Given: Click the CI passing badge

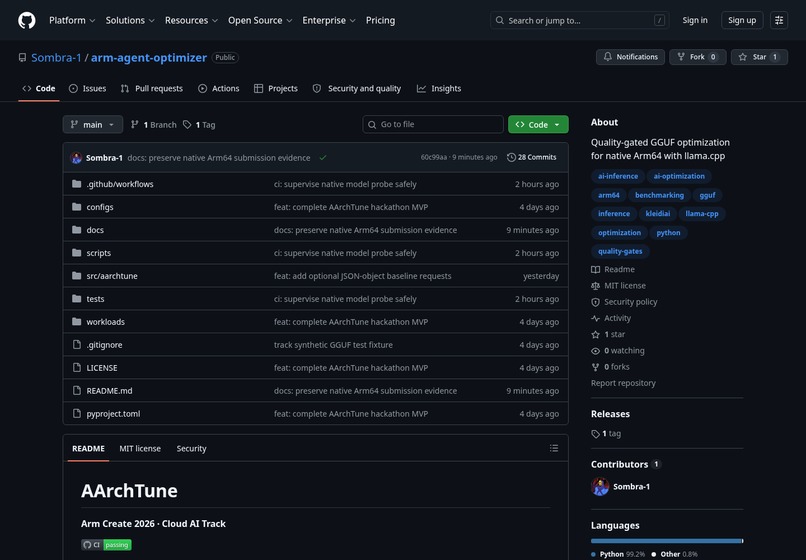Looking at the screenshot, I should point(106,545).
